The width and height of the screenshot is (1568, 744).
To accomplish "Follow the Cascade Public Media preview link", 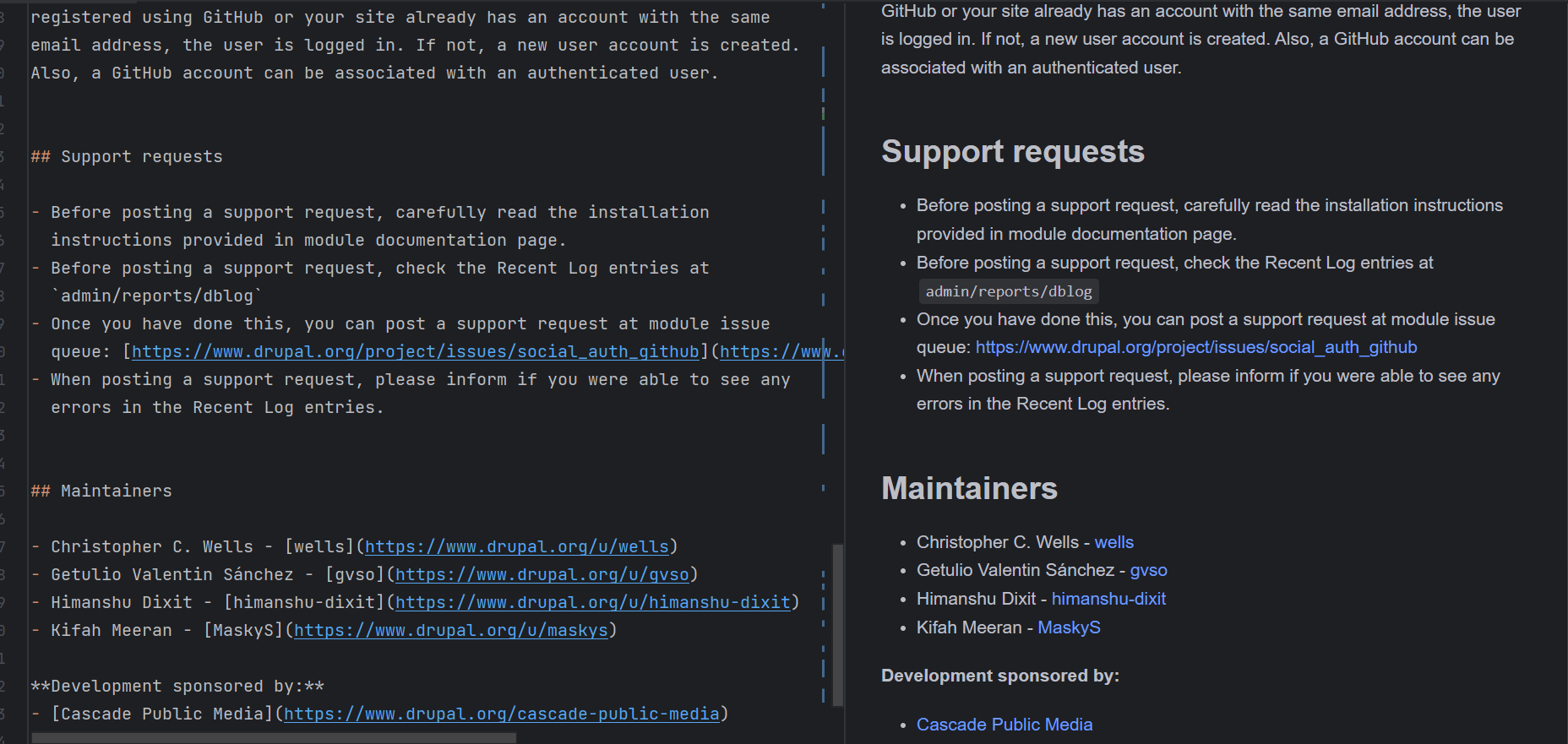I will tap(1004, 725).
